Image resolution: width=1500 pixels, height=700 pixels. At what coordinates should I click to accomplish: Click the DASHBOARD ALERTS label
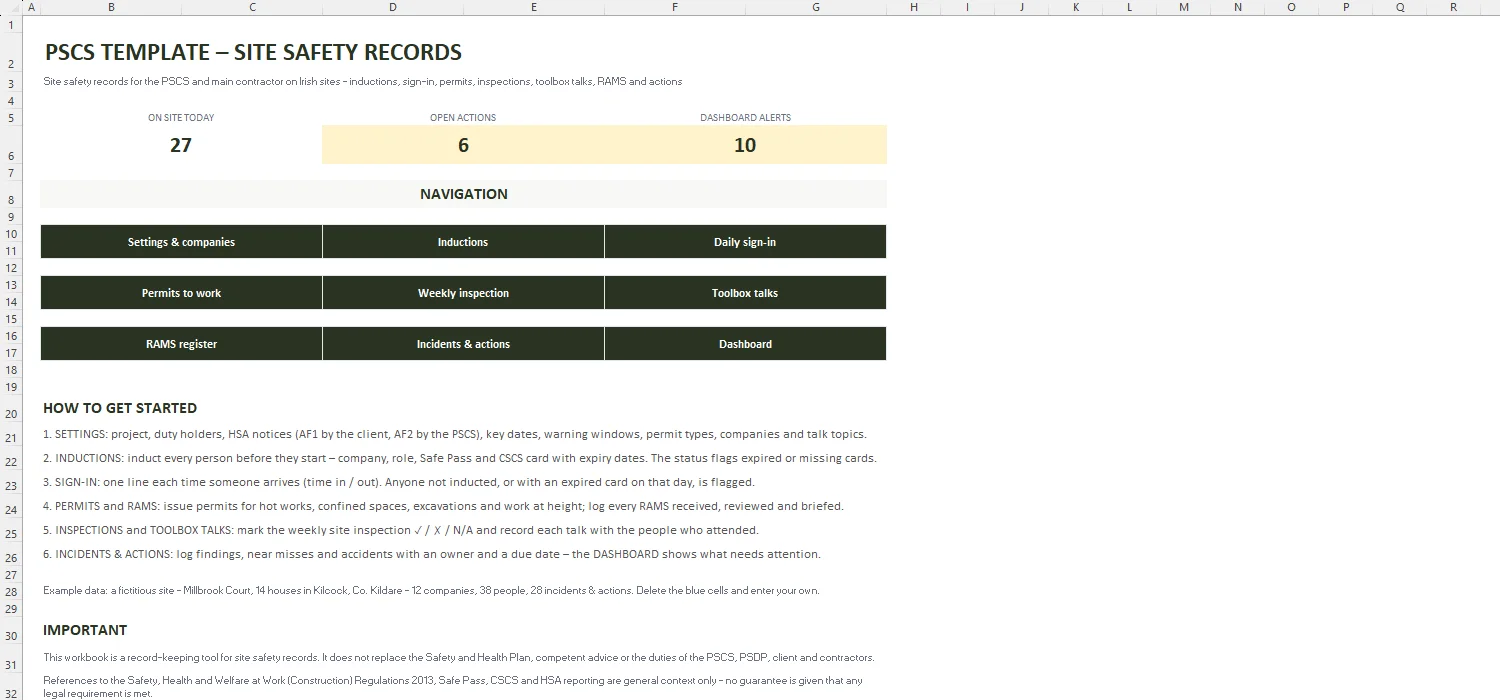click(745, 117)
